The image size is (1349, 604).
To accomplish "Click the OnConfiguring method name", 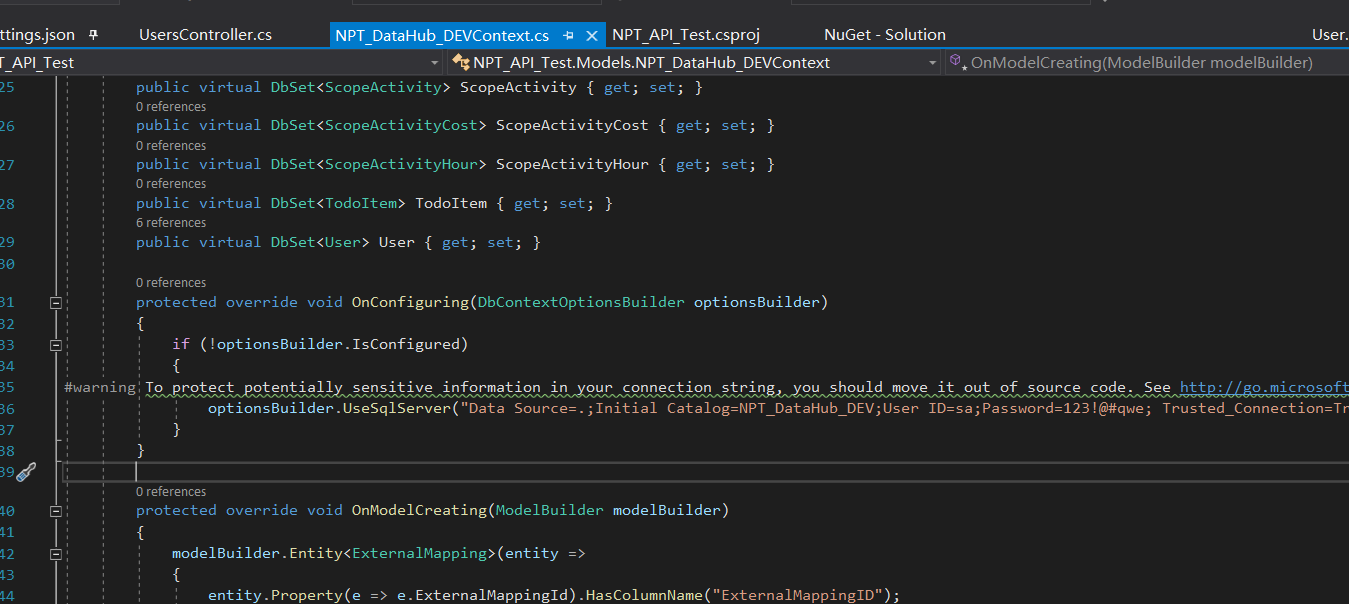I will click(410, 302).
